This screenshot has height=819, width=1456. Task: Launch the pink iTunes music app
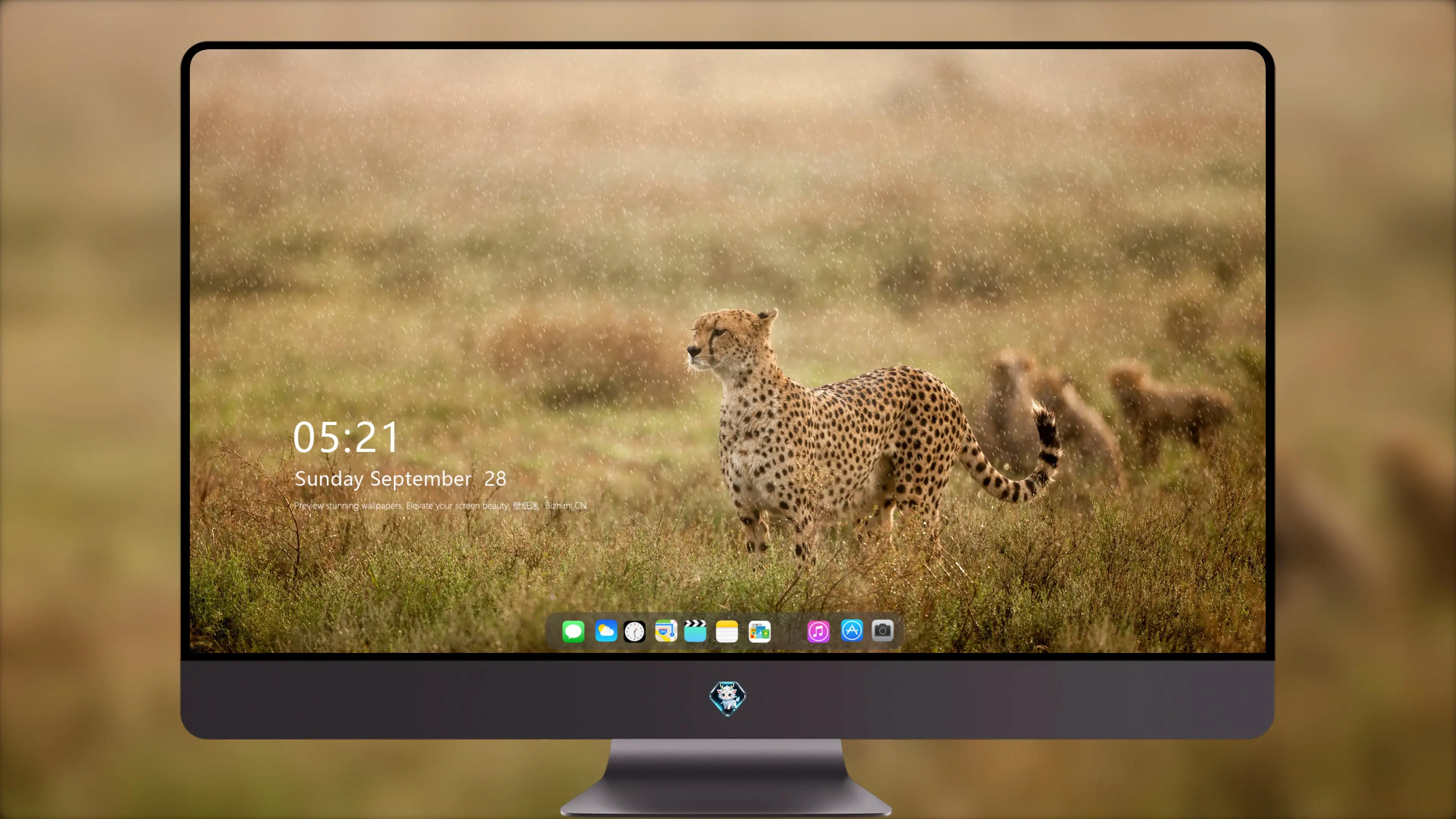819,631
